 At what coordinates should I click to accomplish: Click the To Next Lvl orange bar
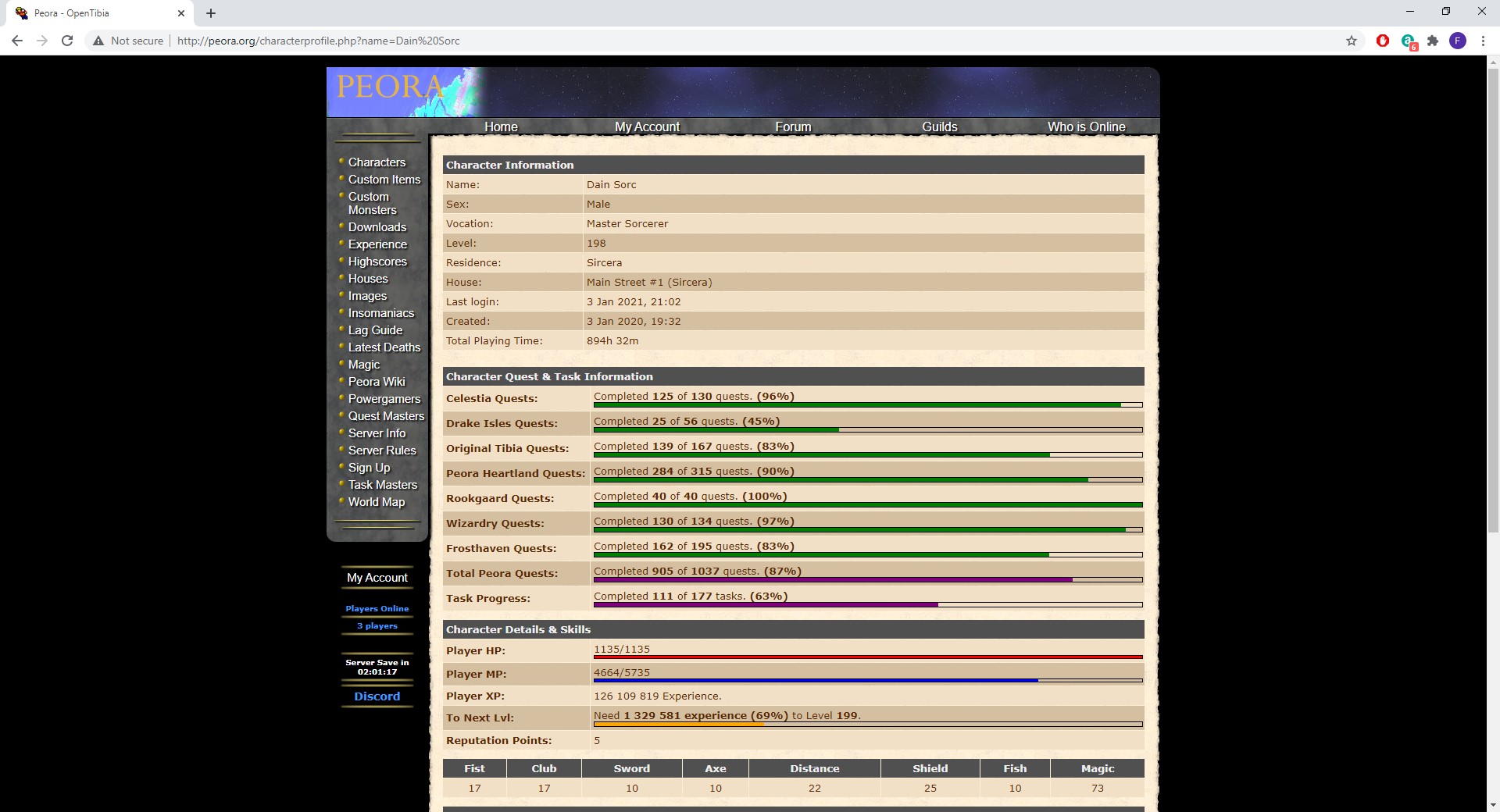coord(868,725)
